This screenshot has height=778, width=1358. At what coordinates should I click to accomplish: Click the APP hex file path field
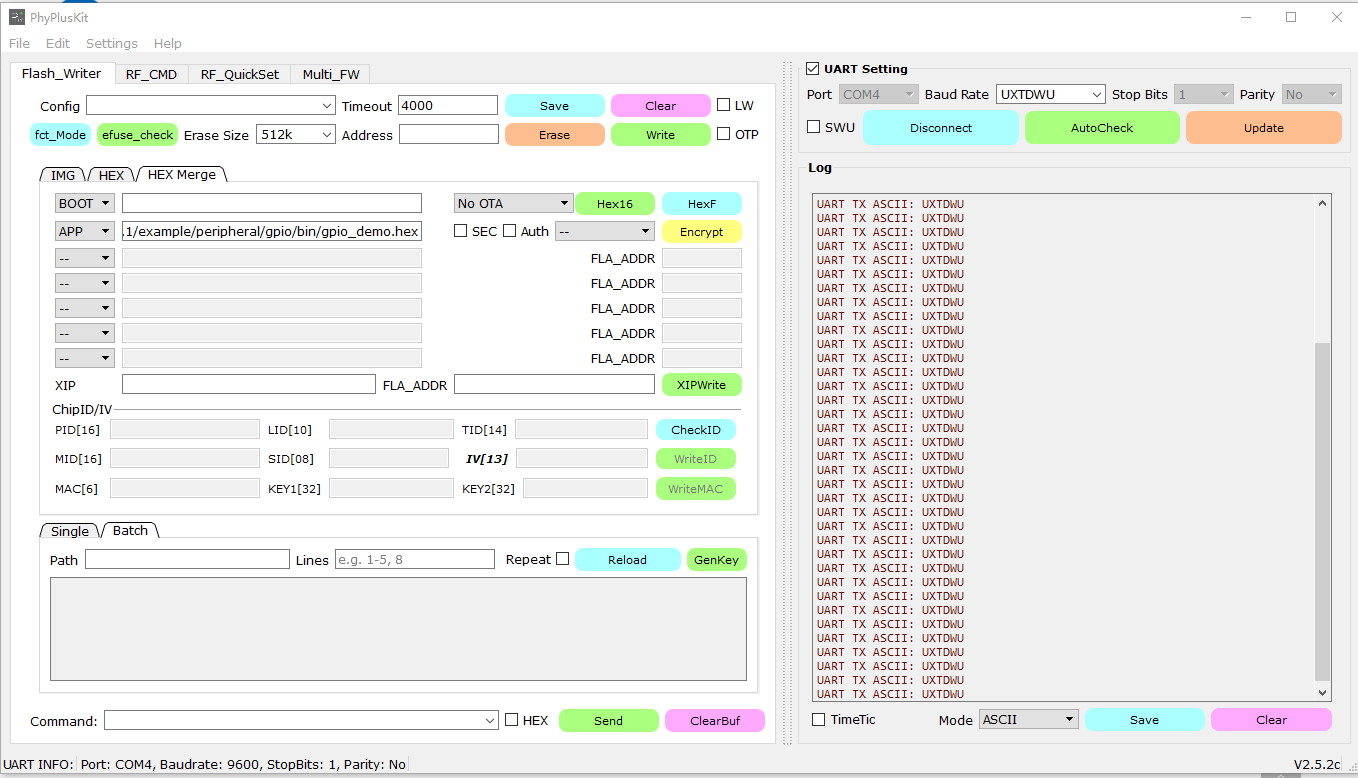(x=272, y=231)
